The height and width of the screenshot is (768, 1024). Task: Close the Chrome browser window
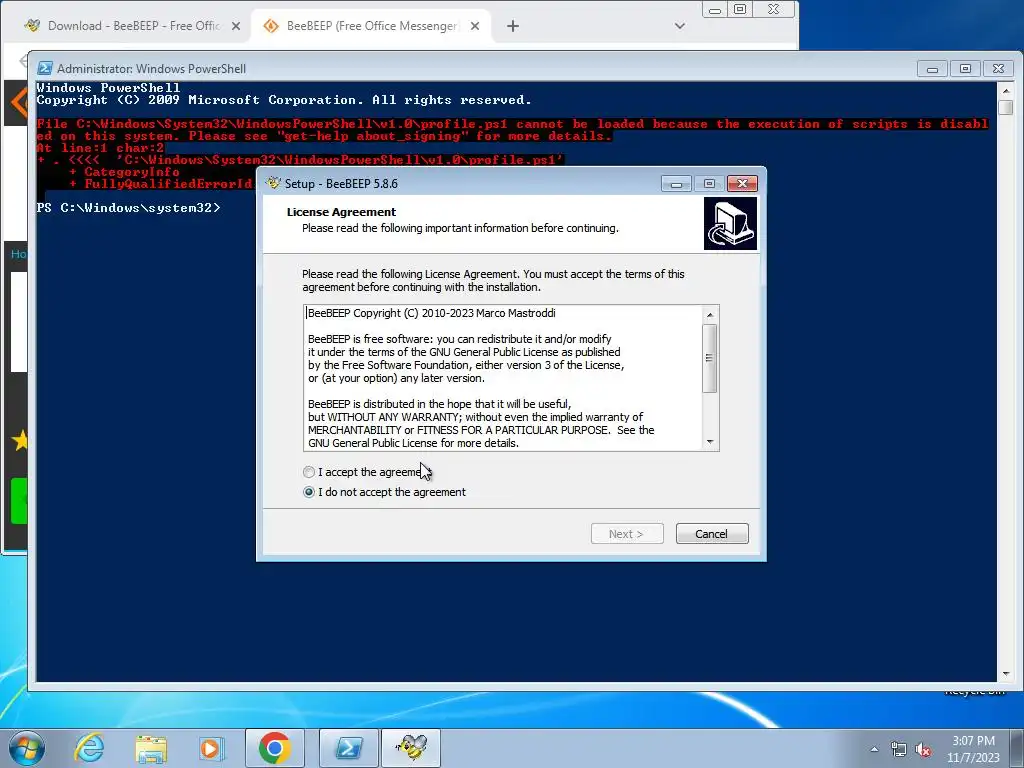click(774, 9)
